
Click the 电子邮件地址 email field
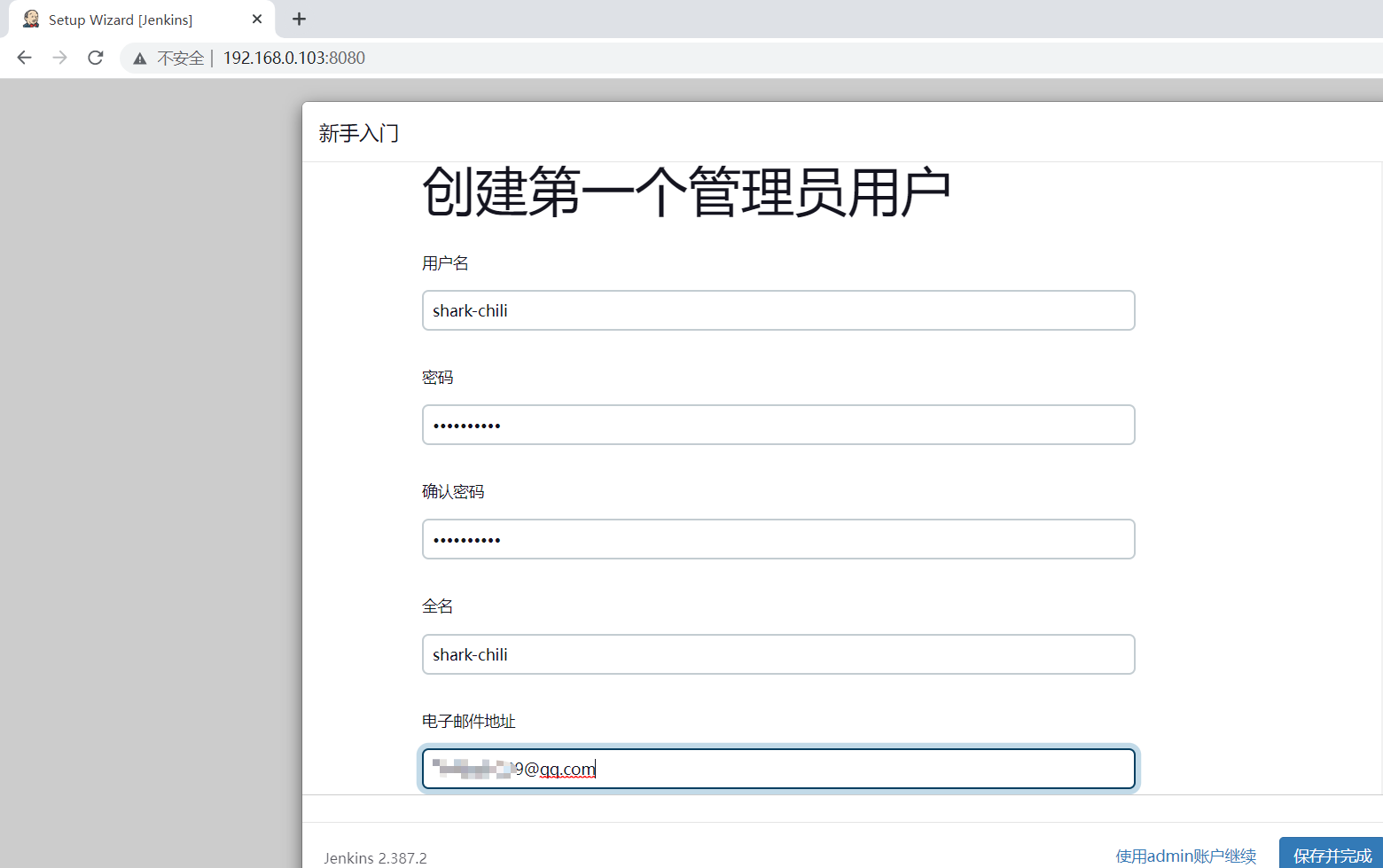pyautogui.click(x=778, y=768)
